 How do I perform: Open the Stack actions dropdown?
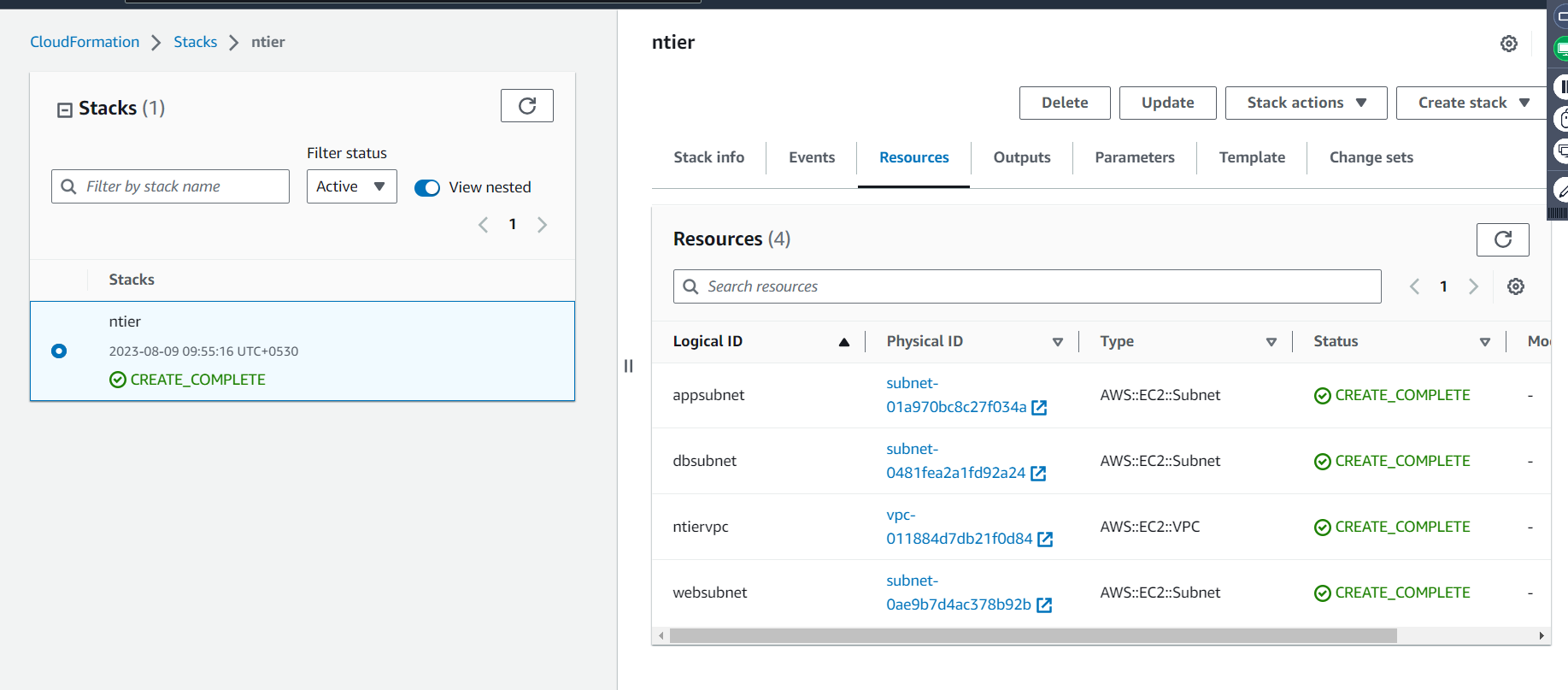pyautogui.click(x=1307, y=103)
